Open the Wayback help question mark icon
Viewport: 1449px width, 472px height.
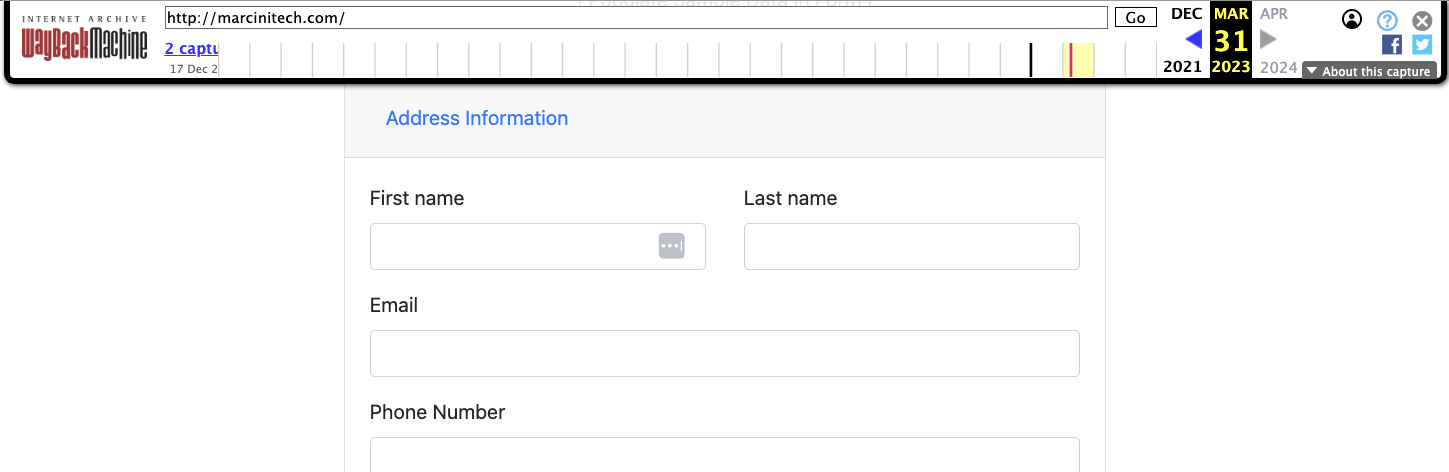click(x=1387, y=20)
